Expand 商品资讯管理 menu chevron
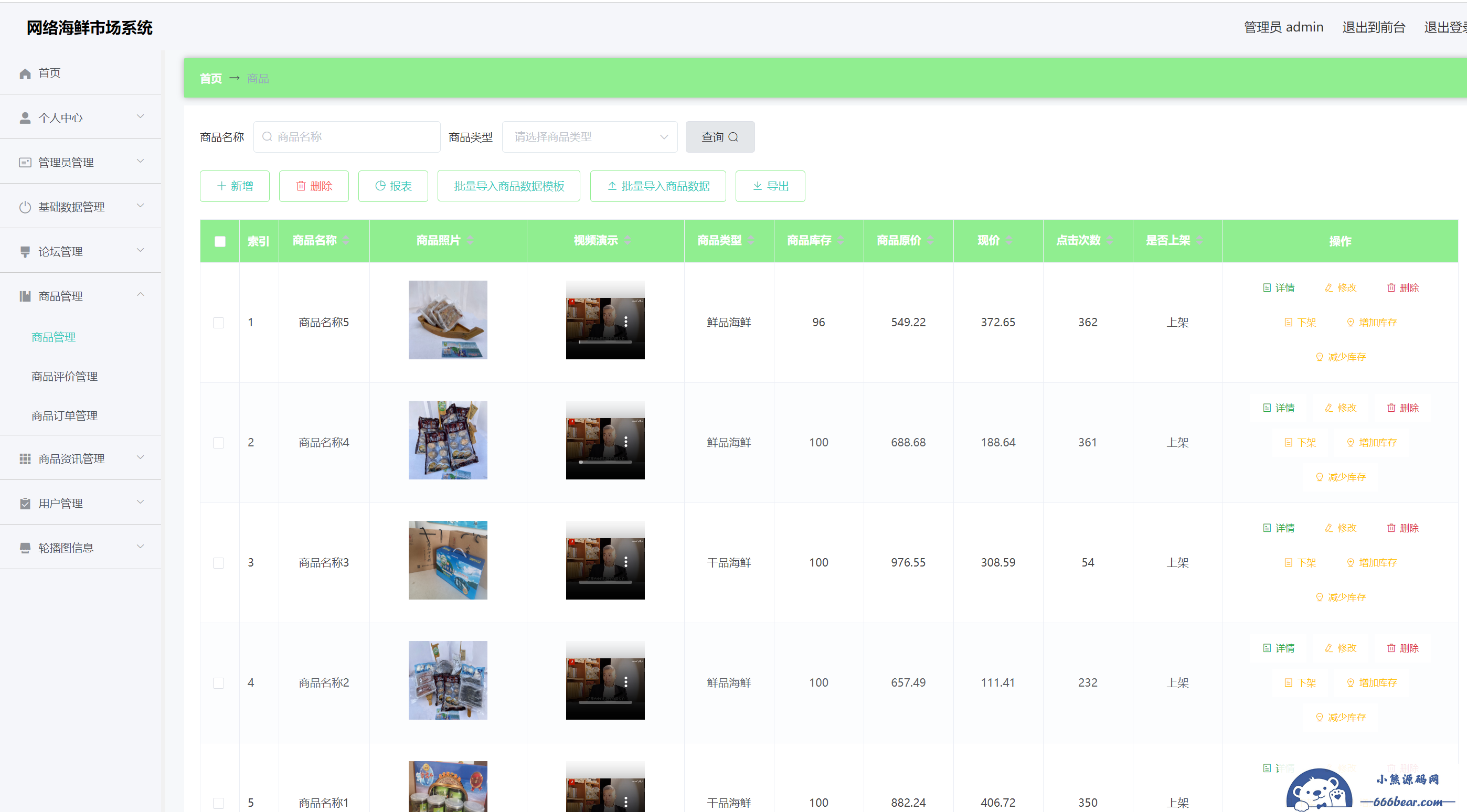Image resolution: width=1467 pixels, height=812 pixels. 140,457
